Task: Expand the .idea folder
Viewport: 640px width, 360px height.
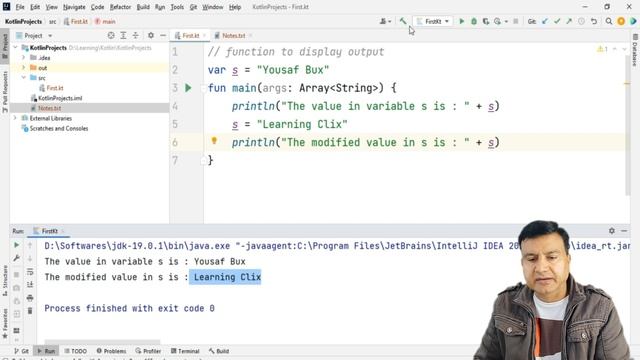Action: click(x=24, y=58)
